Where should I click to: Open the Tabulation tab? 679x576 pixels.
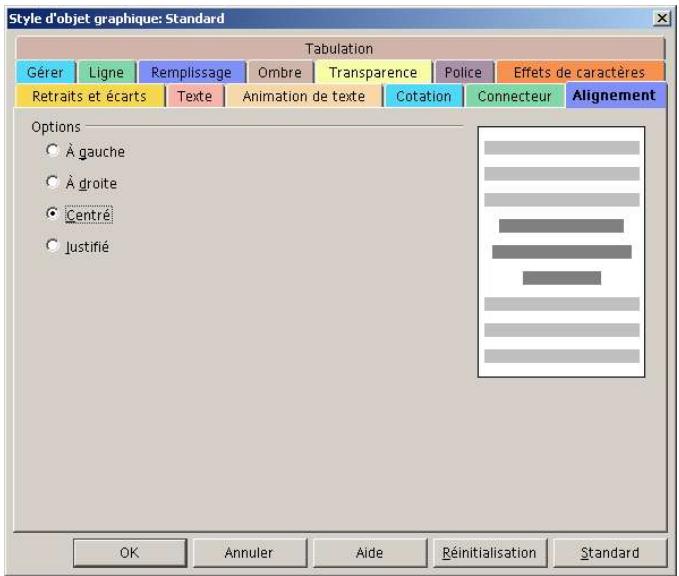[x=340, y=49]
